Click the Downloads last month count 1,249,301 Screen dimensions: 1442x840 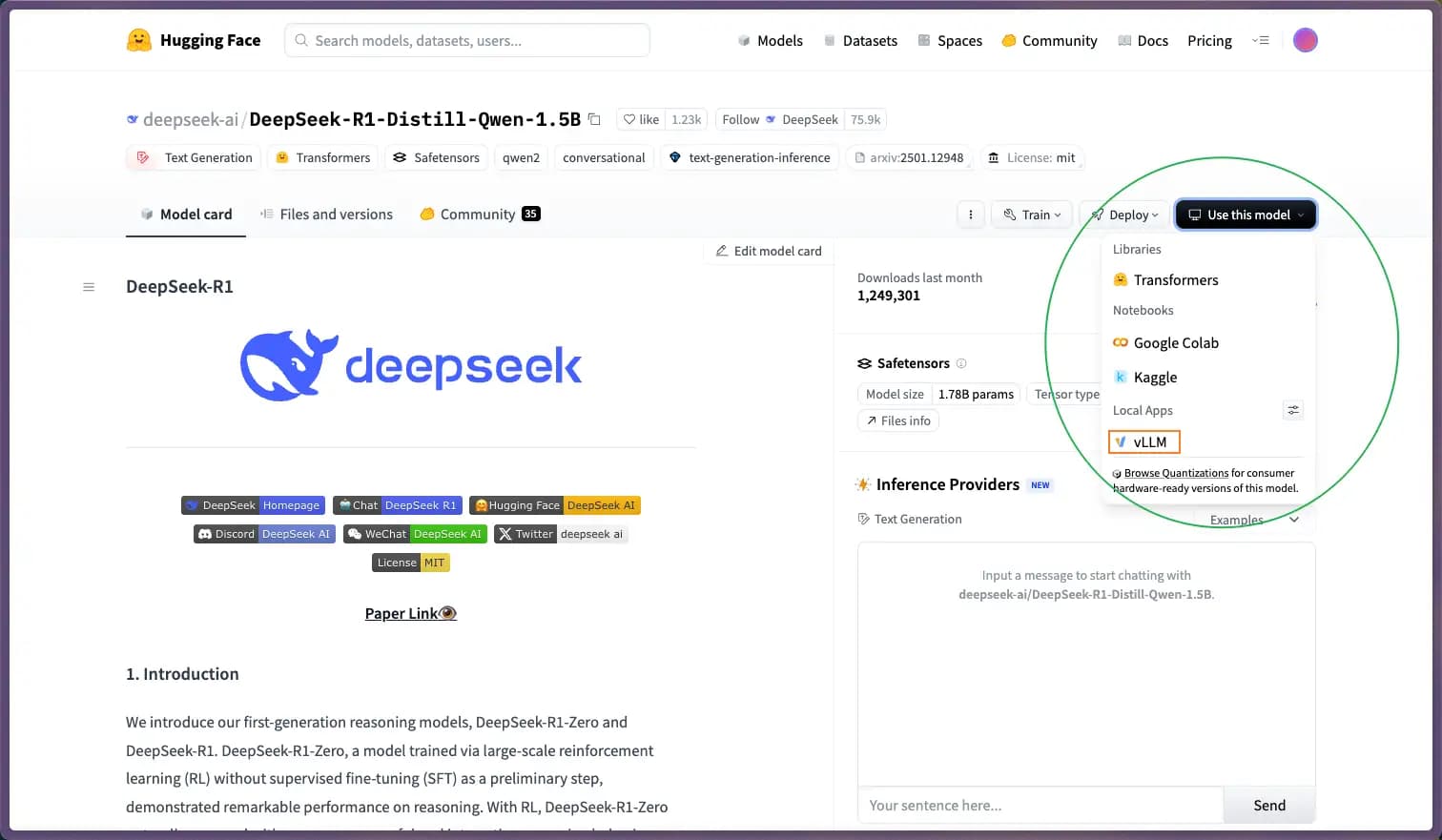pos(889,296)
